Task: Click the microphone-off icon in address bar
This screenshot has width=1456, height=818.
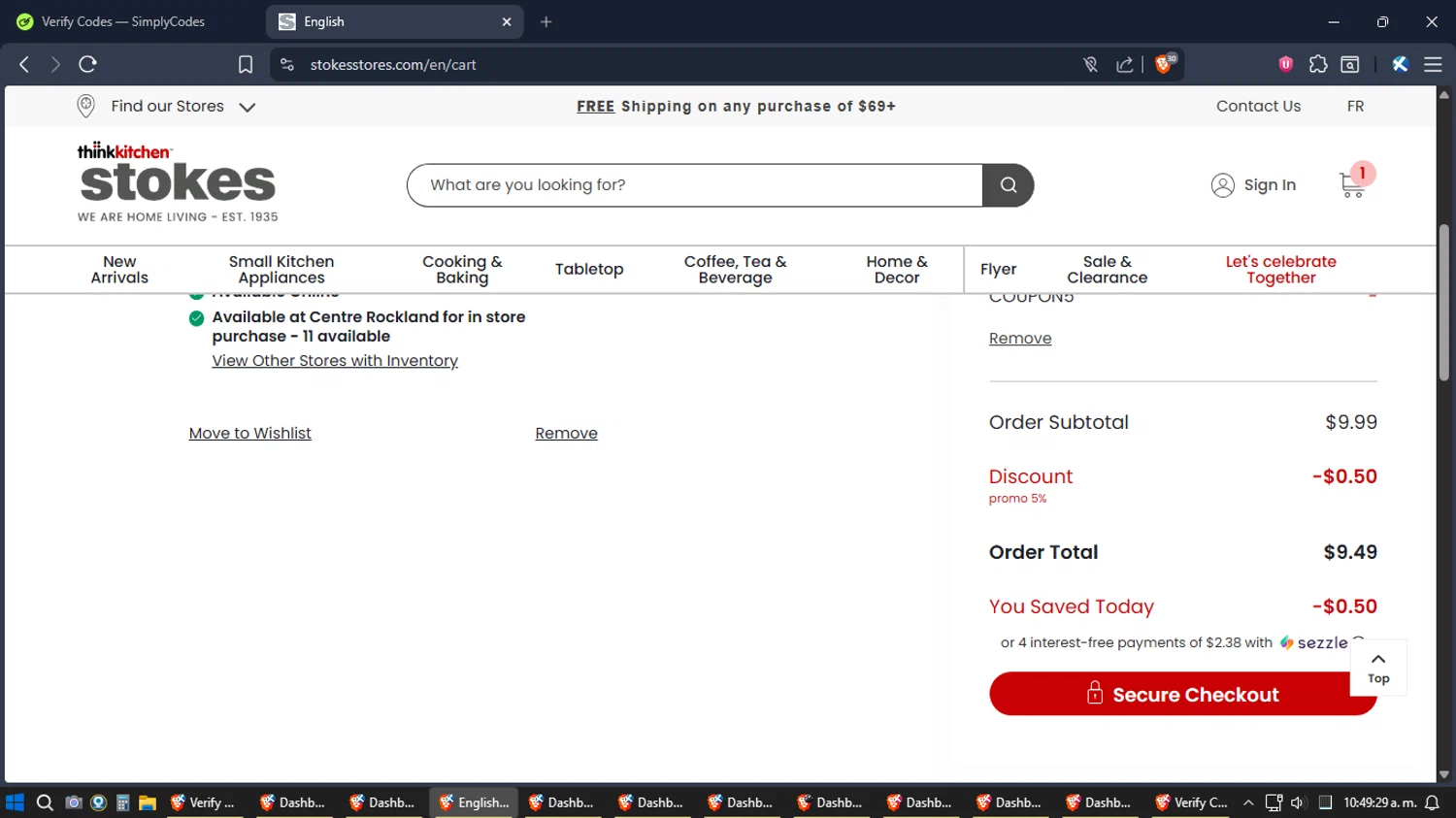Action: [x=1091, y=64]
